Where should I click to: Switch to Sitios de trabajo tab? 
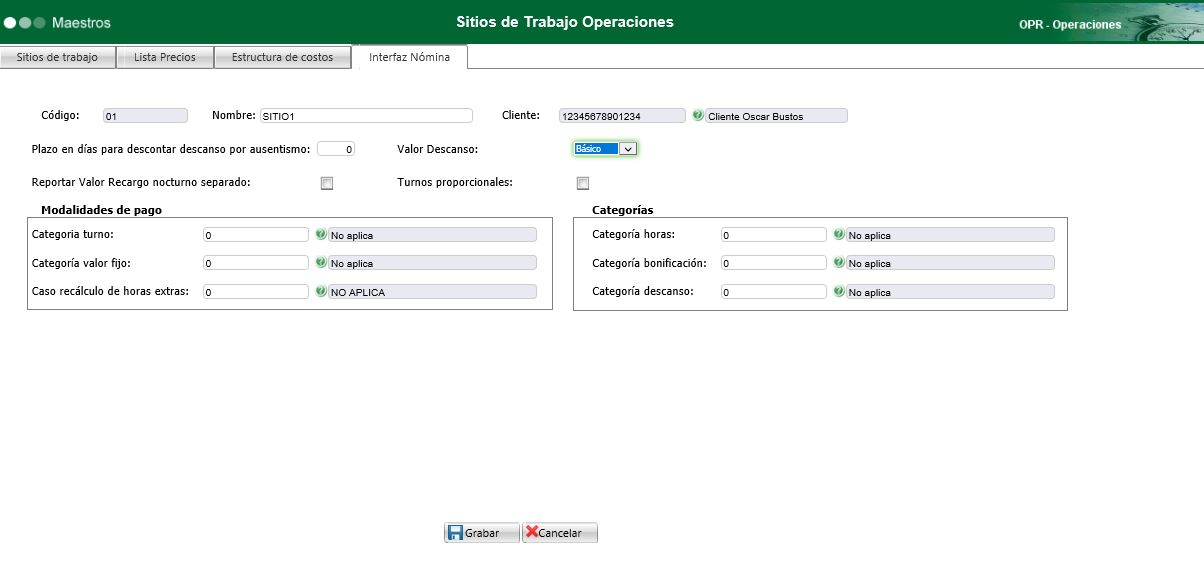pos(58,57)
